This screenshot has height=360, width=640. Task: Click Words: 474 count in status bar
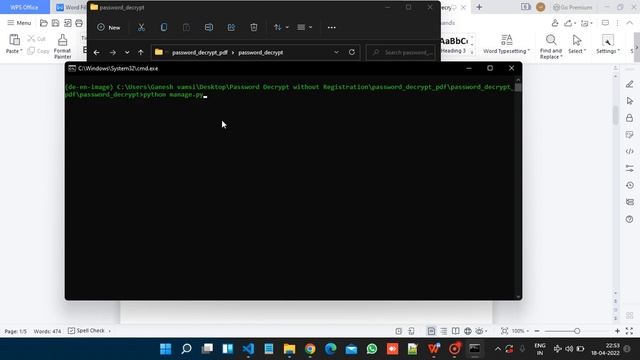47,331
